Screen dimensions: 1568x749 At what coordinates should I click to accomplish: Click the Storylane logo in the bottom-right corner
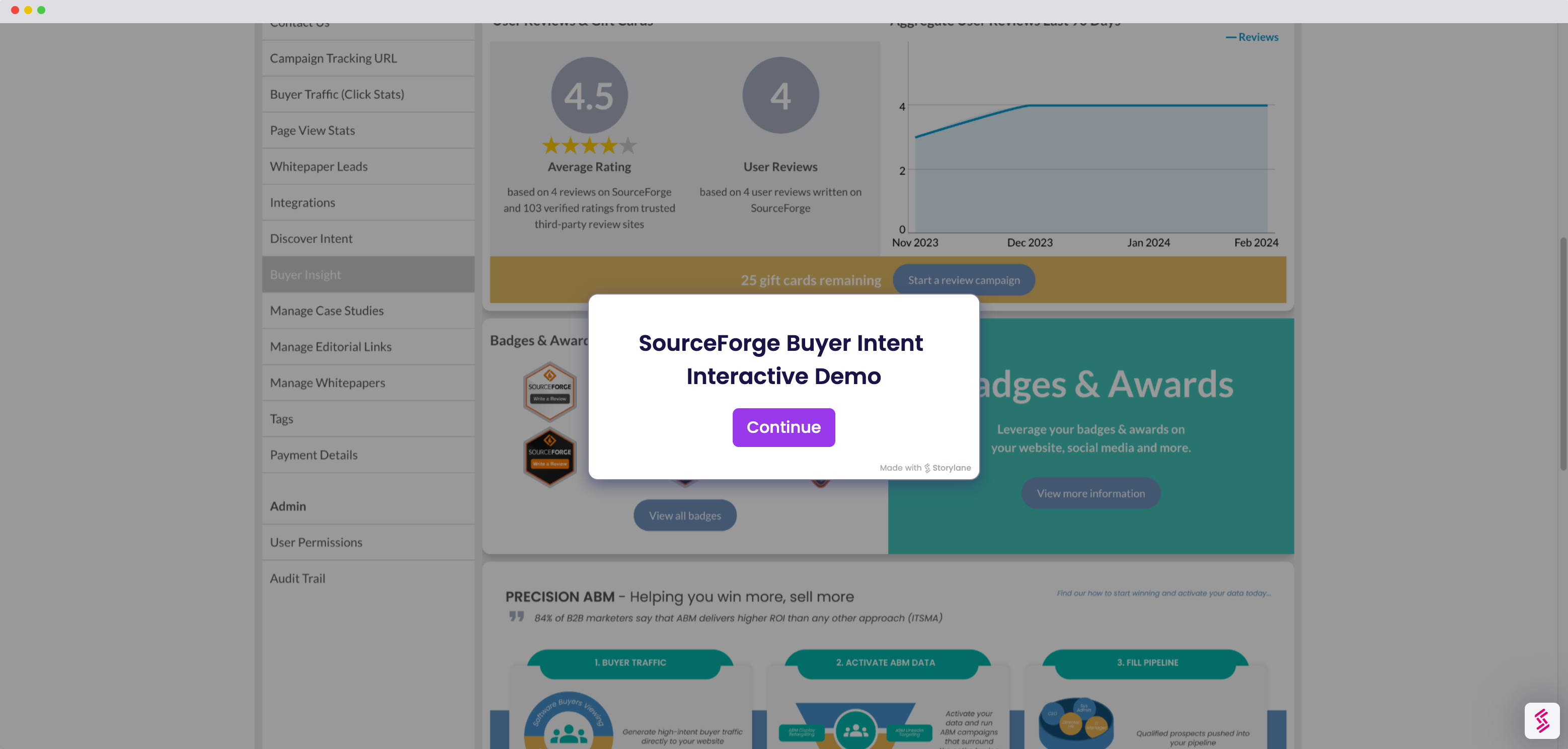(1542, 720)
